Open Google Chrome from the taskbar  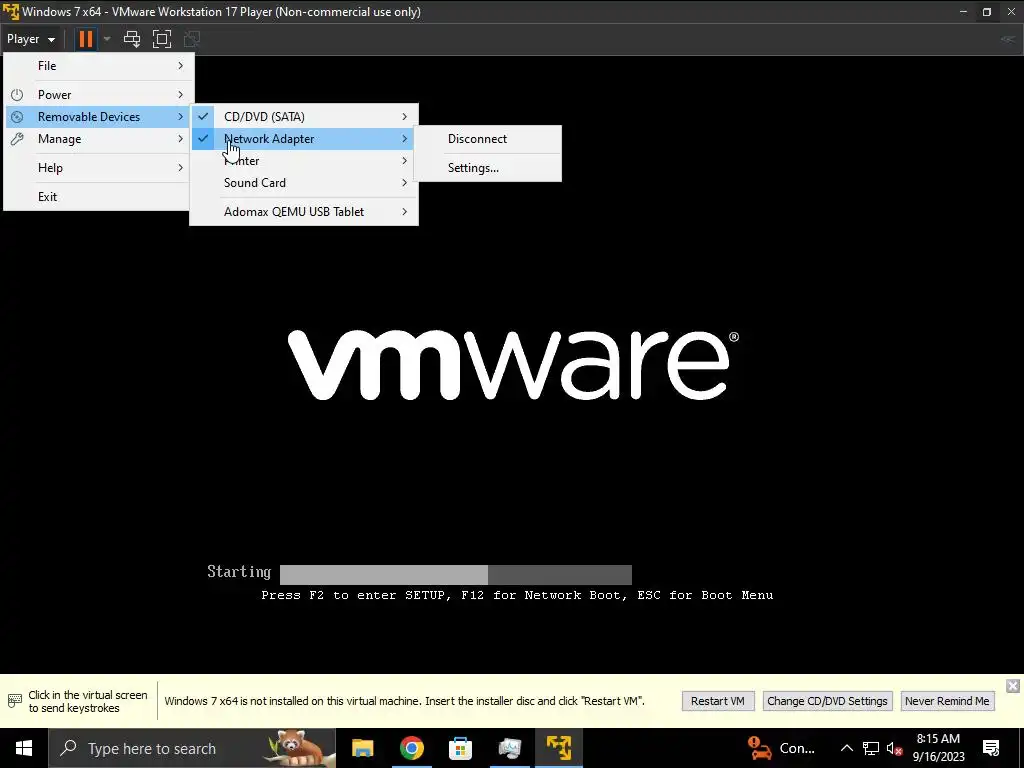click(x=411, y=748)
